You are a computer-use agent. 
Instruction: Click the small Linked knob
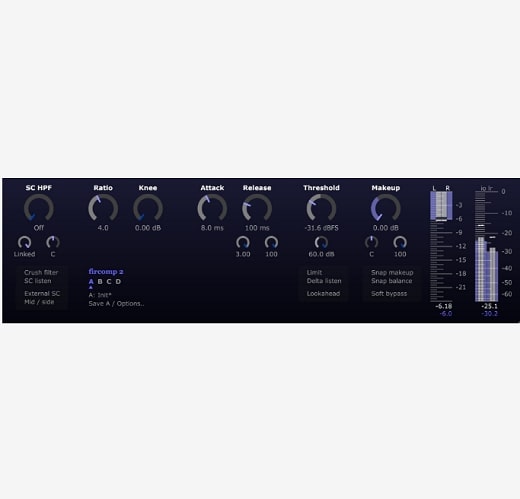(24, 242)
